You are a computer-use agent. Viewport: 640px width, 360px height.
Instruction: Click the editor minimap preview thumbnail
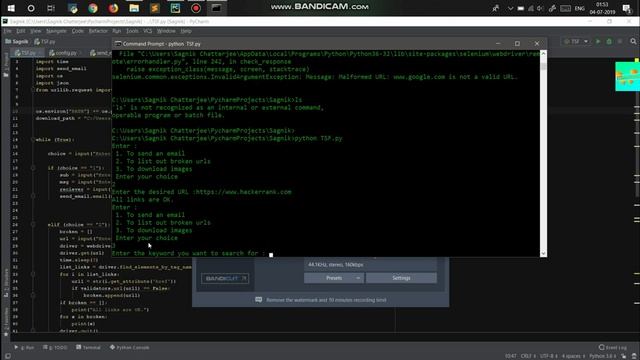point(627,76)
